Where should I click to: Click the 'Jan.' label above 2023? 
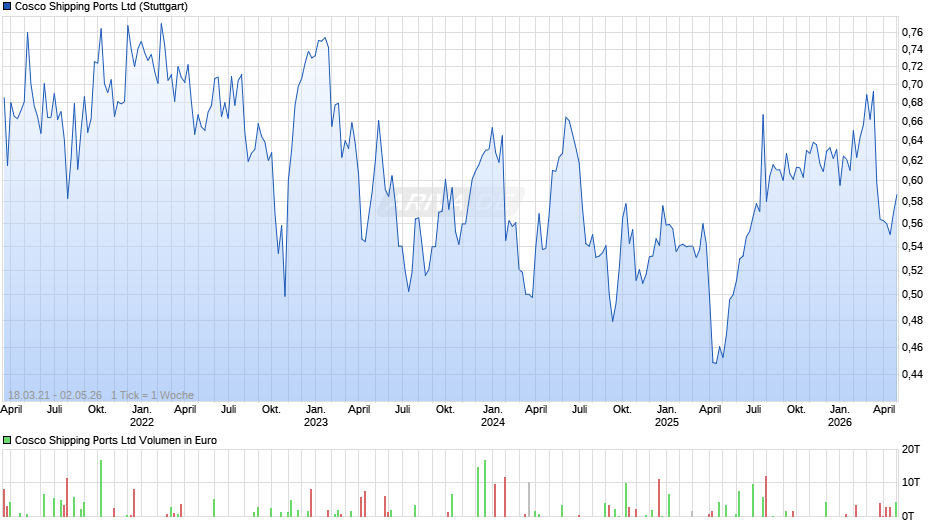316,410
